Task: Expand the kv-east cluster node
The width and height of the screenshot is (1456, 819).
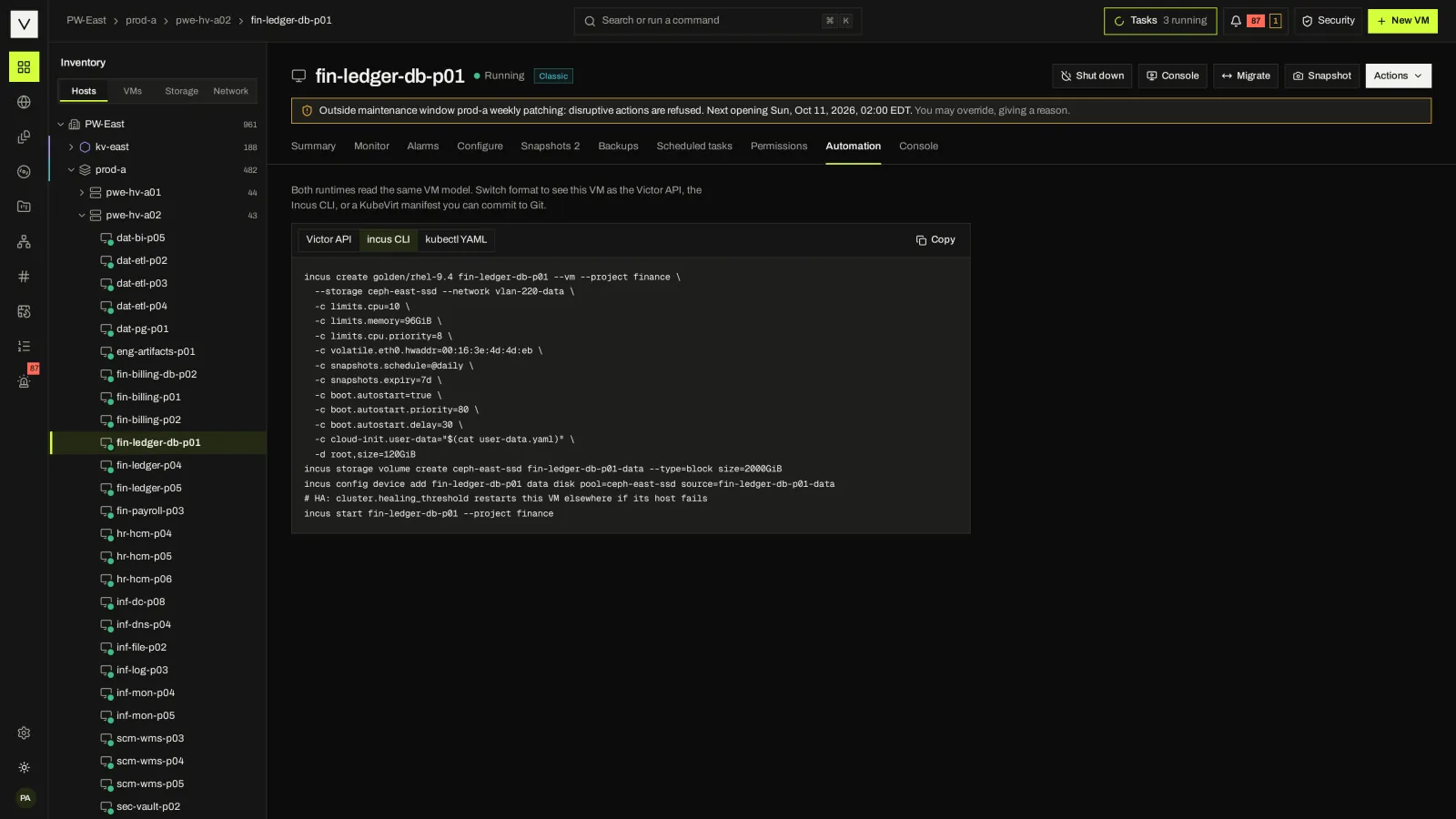Action: [71, 147]
